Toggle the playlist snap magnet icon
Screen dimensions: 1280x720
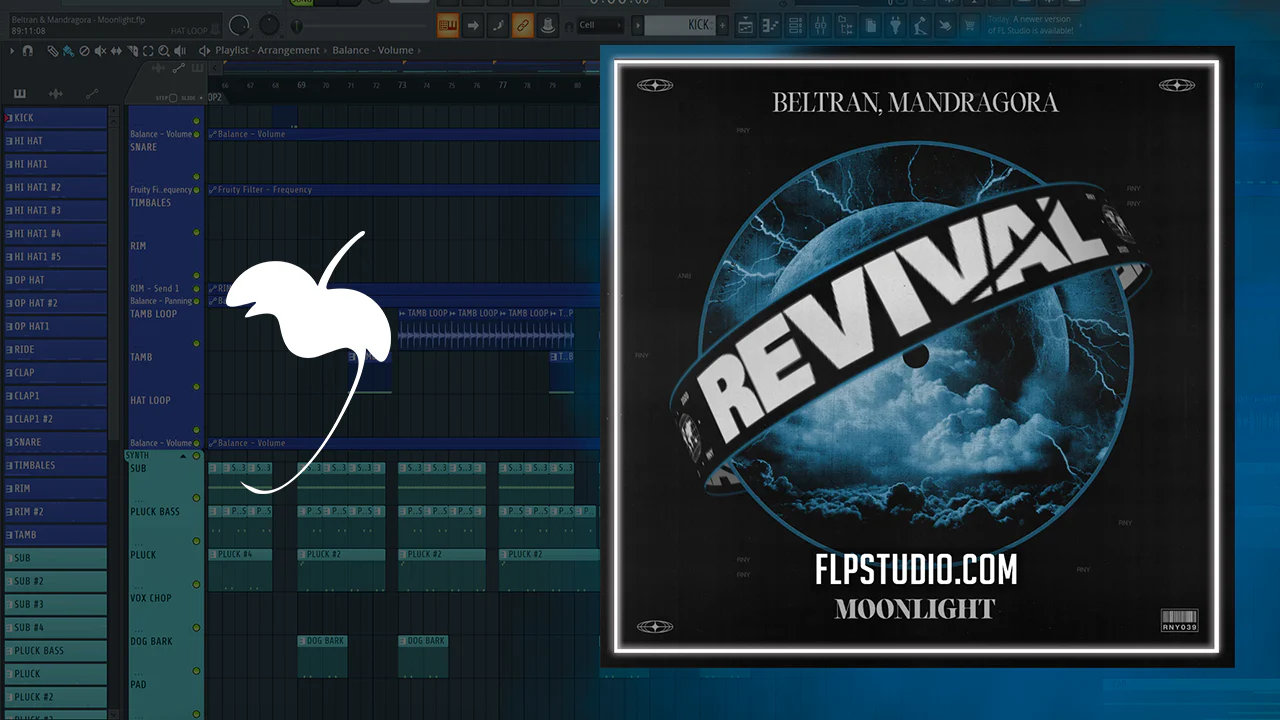point(28,50)
